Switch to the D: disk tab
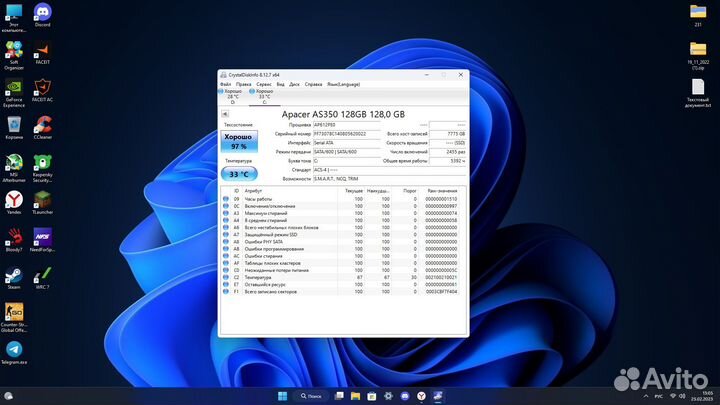 point(233,96)
